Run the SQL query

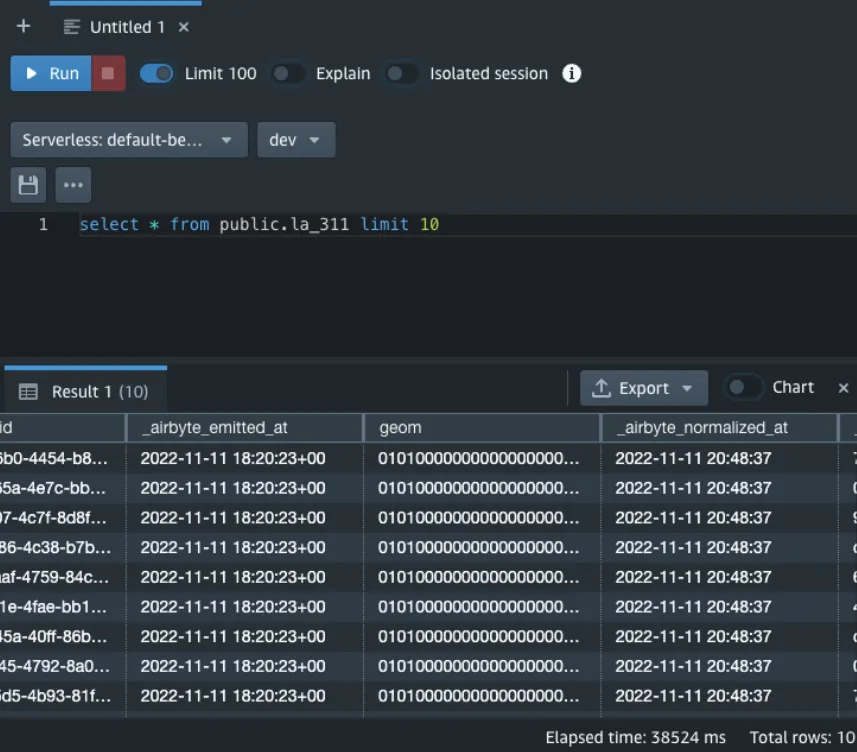tap(52, 74)
